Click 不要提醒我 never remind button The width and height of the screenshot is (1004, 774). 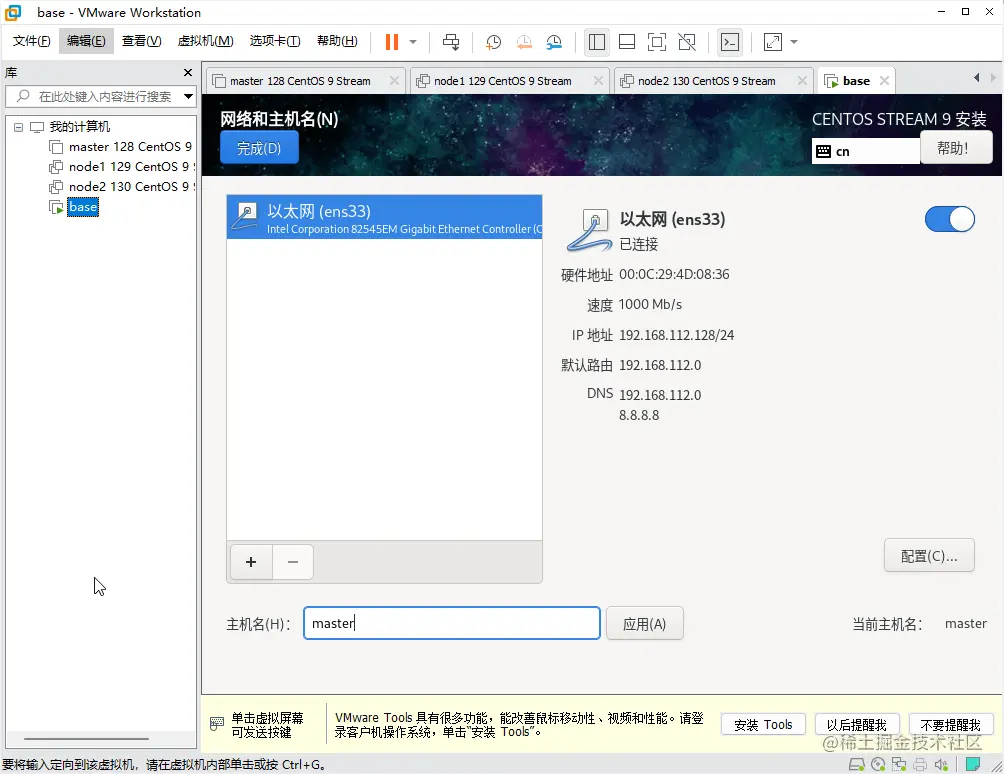pyautogui.click(x=950, y=725)
